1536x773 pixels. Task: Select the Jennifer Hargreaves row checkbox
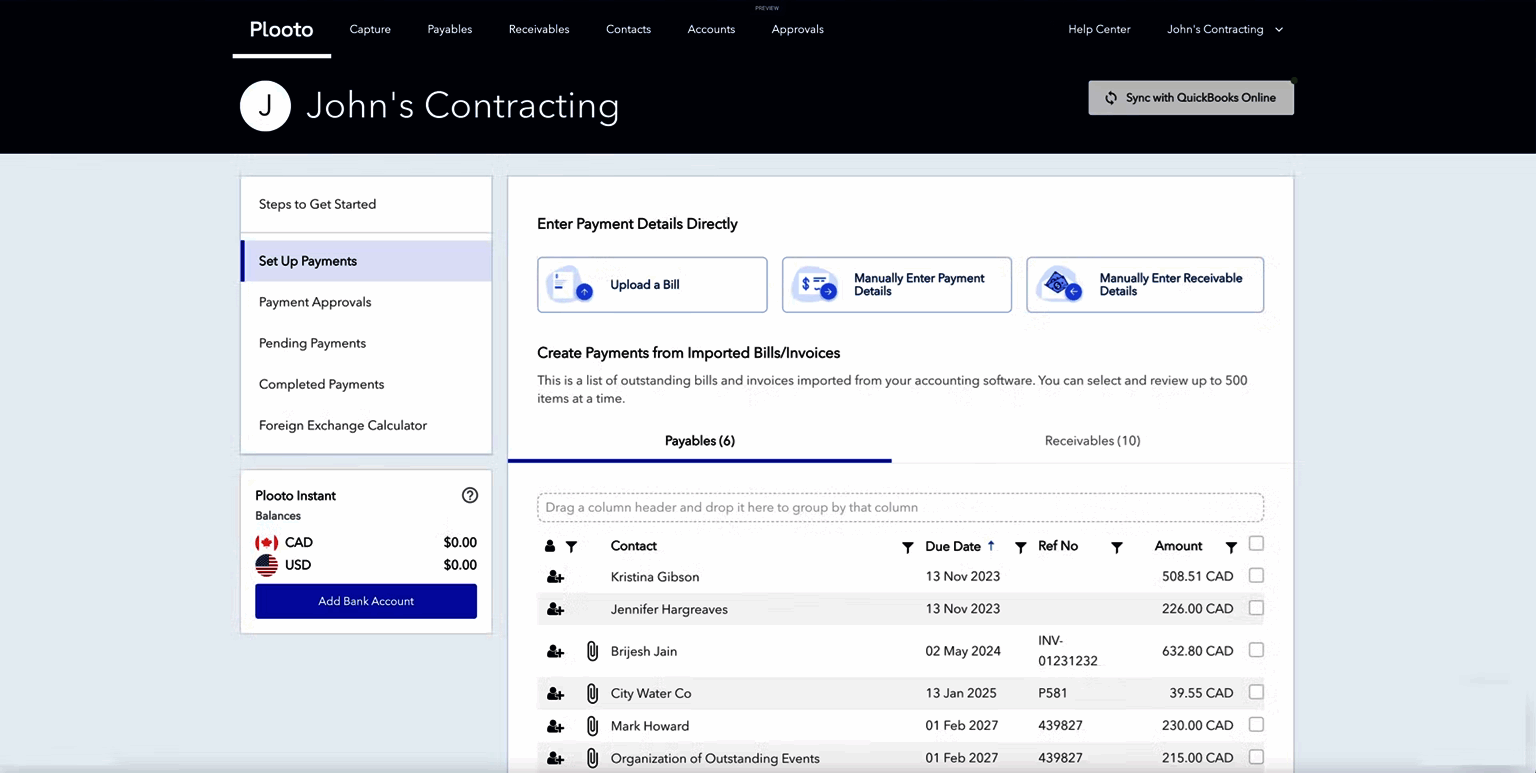pyautogui.click(x=1256, y=608)
